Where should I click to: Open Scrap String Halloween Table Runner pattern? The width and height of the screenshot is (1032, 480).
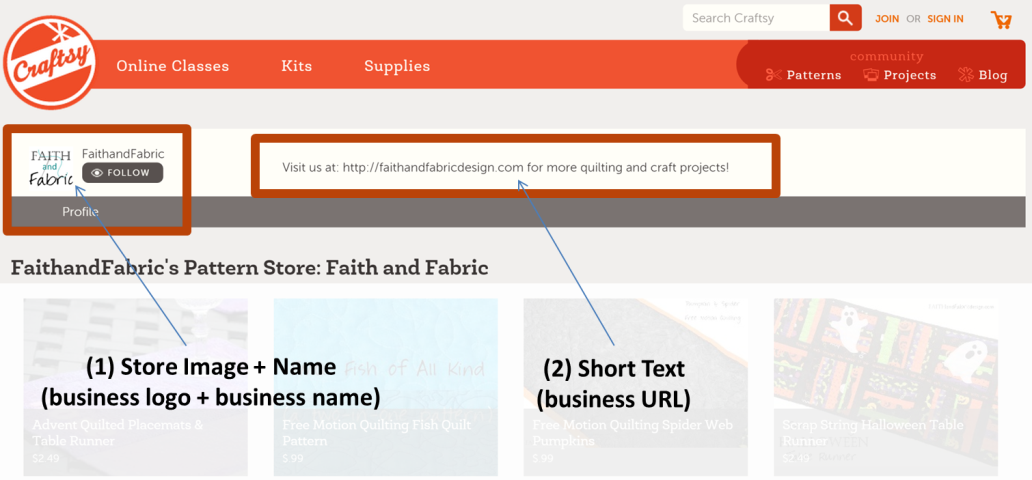(886, 387)
